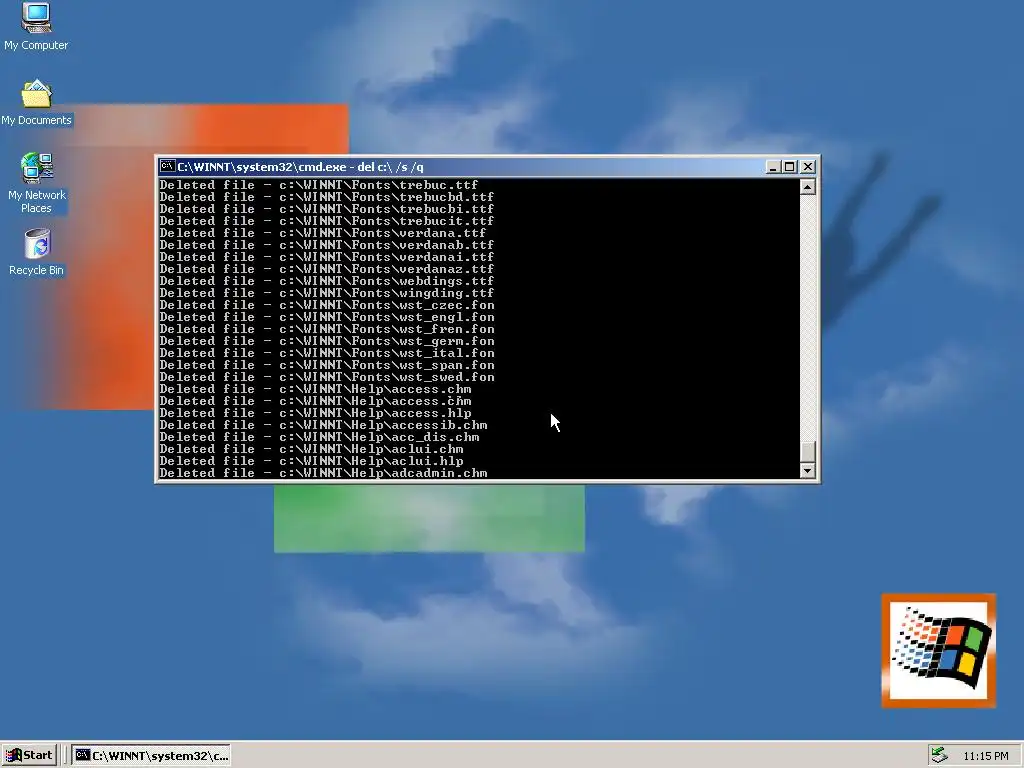The width and height of the screenshot is (1024, 768).
Task: Click the line for trebucbi.ttf
Action: pyautogui.click(x=327, y=209)
